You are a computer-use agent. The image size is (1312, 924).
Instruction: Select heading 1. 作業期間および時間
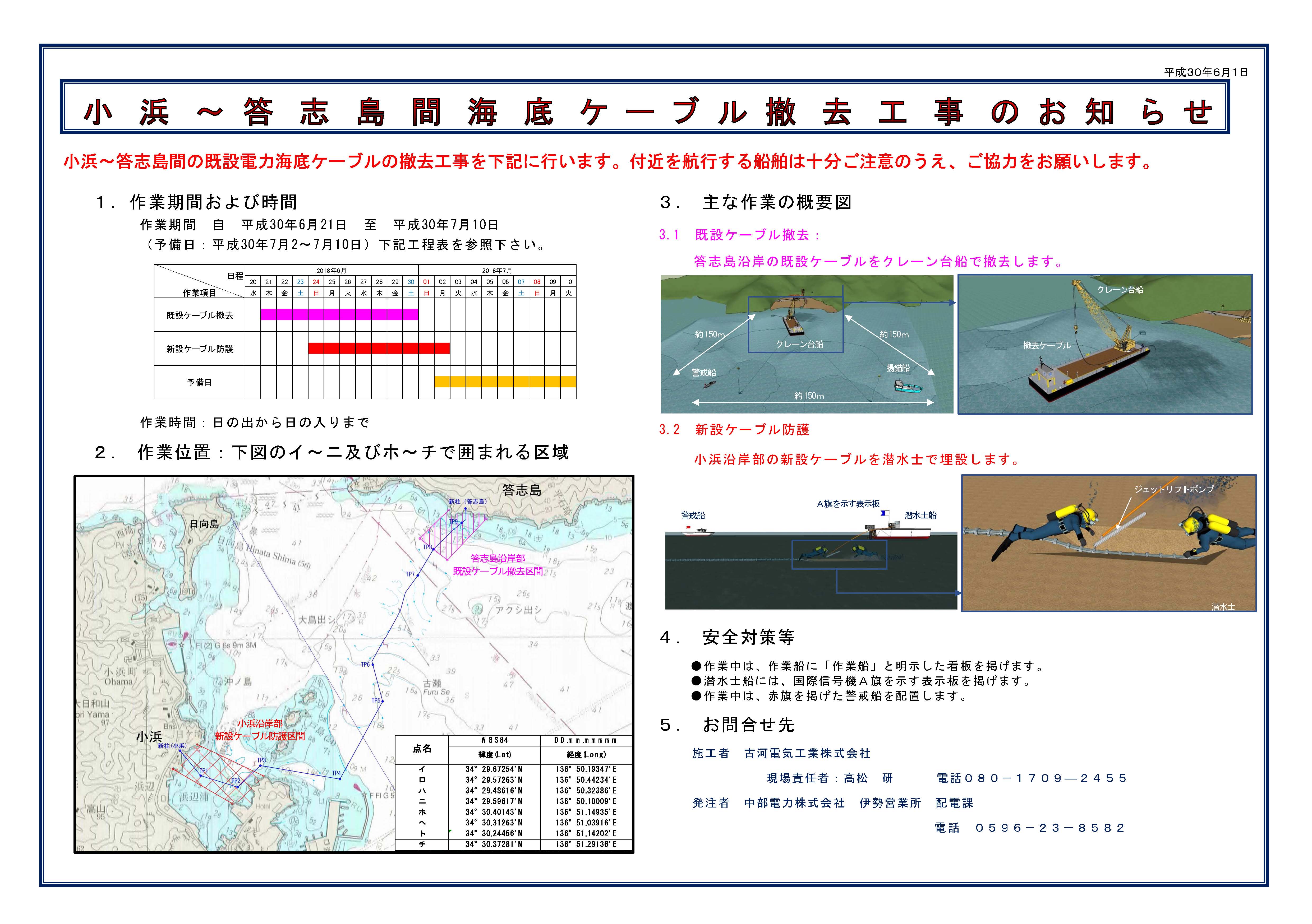[x=196, y=202]
